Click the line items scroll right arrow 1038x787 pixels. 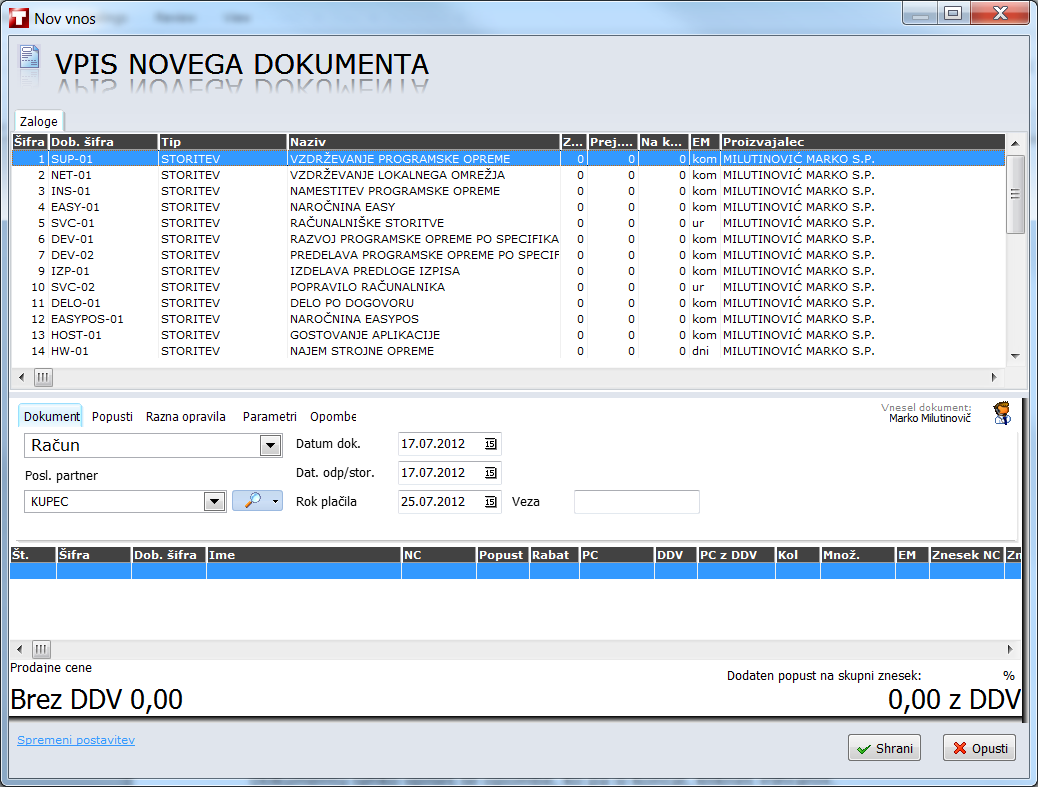coord(1010,649)
